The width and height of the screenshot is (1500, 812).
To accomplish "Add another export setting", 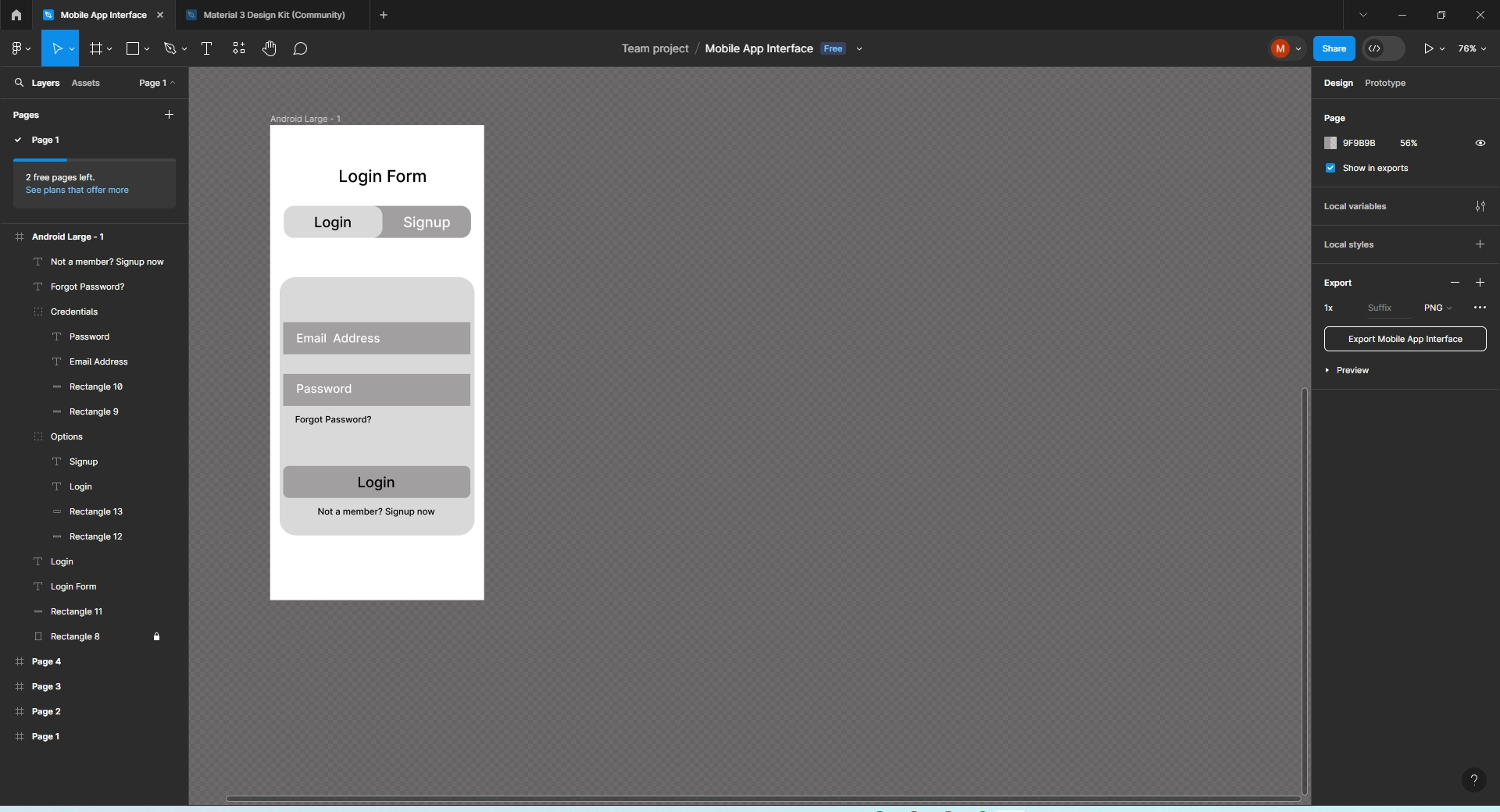I will click(1480, 283).
